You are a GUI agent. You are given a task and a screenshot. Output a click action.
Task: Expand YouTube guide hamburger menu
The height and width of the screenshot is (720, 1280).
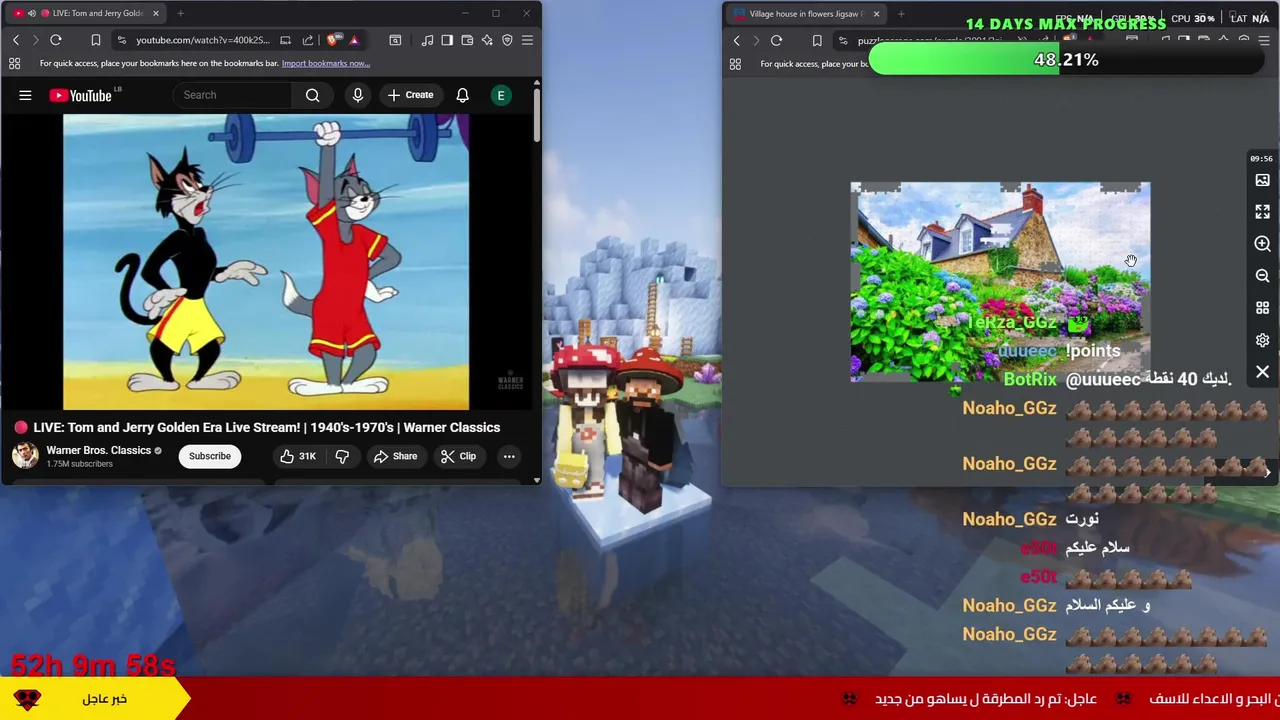[25, 95]
